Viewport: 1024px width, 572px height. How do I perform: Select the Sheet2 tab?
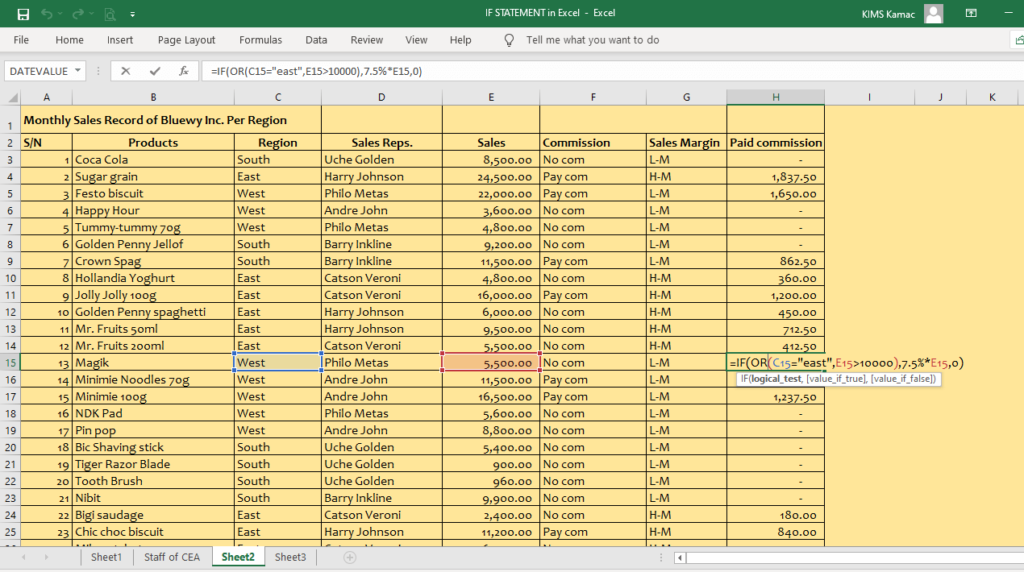[238, 557]
